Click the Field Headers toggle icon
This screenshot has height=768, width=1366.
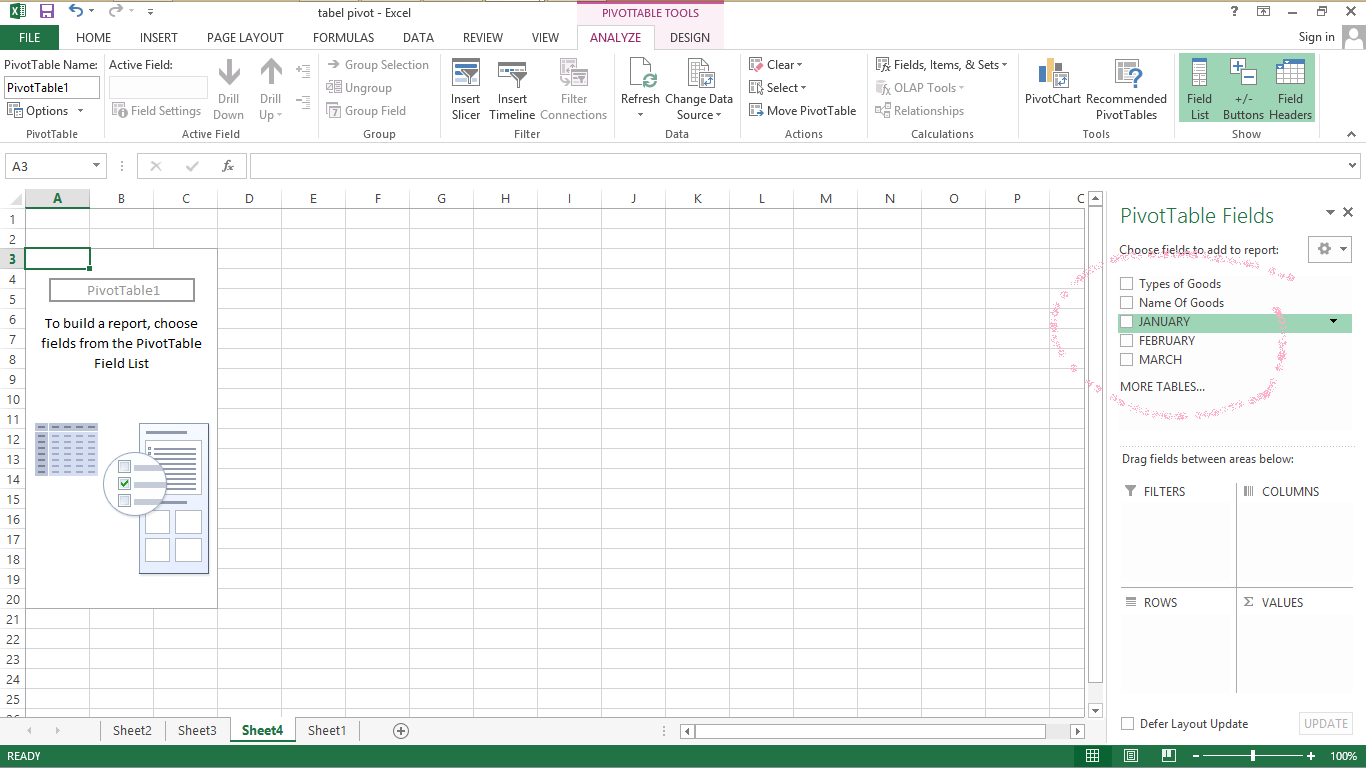(x=1290, y=87)
